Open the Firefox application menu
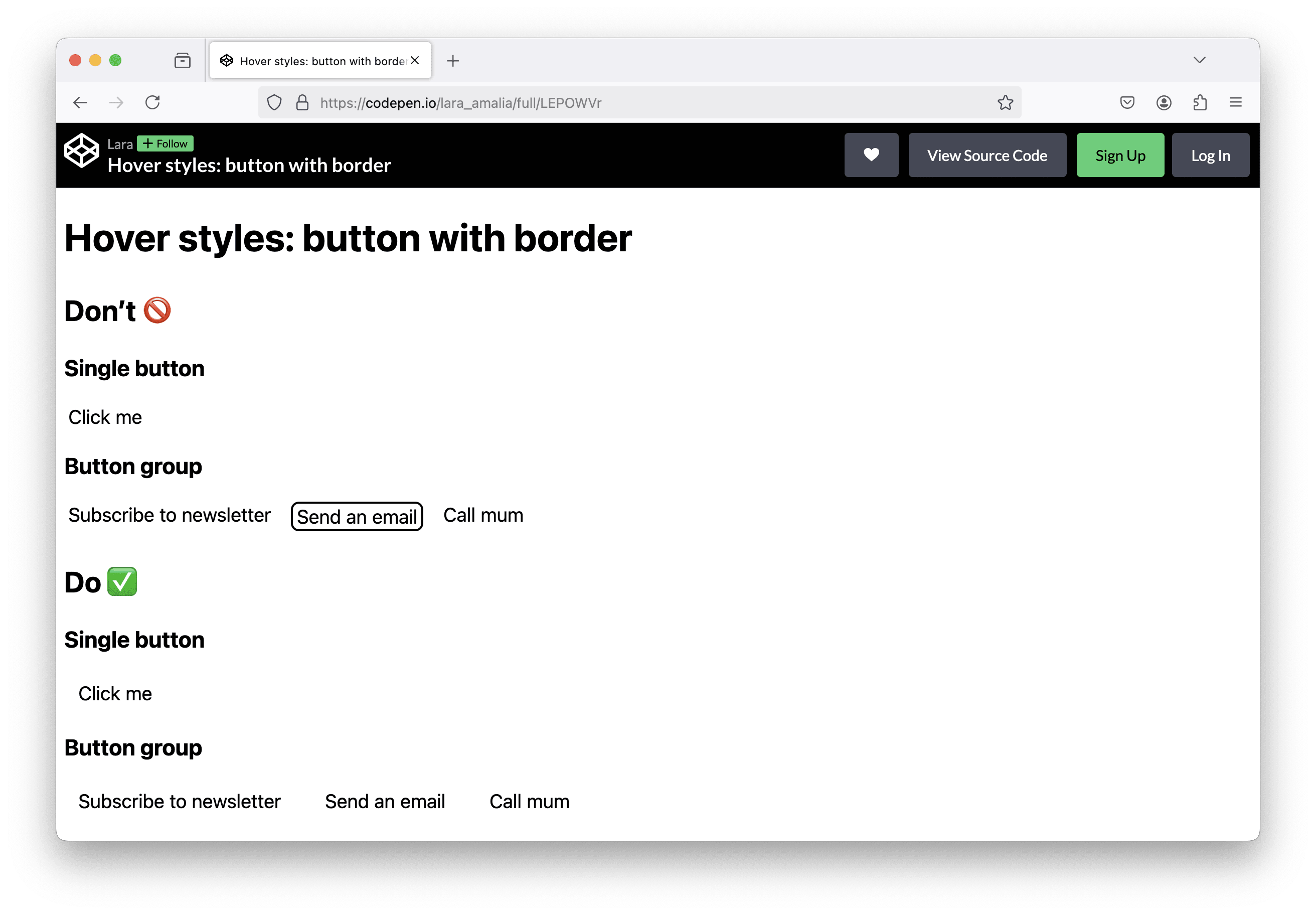 [x=1236, y=102]
